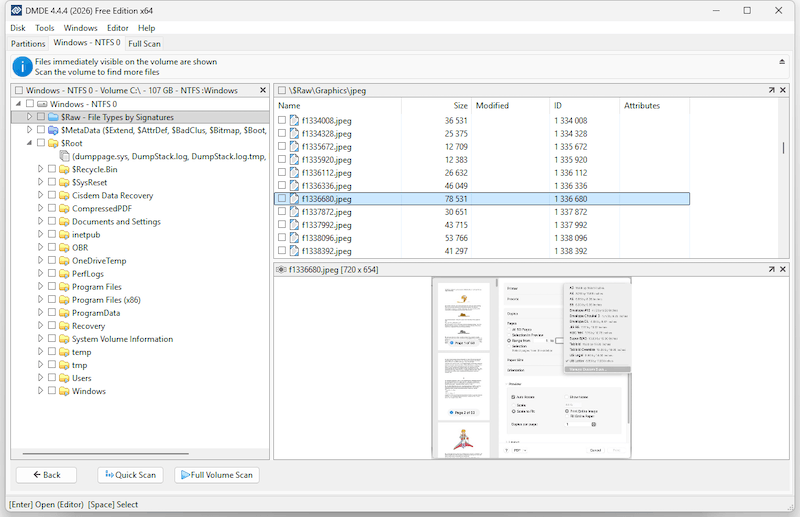Image resolution: width=800 pixels, height=517 pixels.
Task: Click the CompressedPDF folder icon
Action: point(64,208)
